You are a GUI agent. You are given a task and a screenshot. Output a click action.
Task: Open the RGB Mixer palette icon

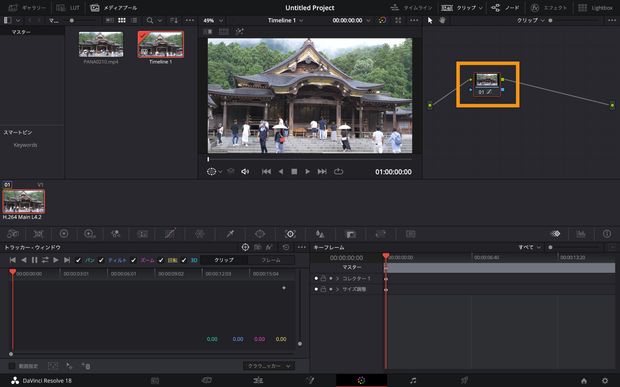(x=115, y=234)
